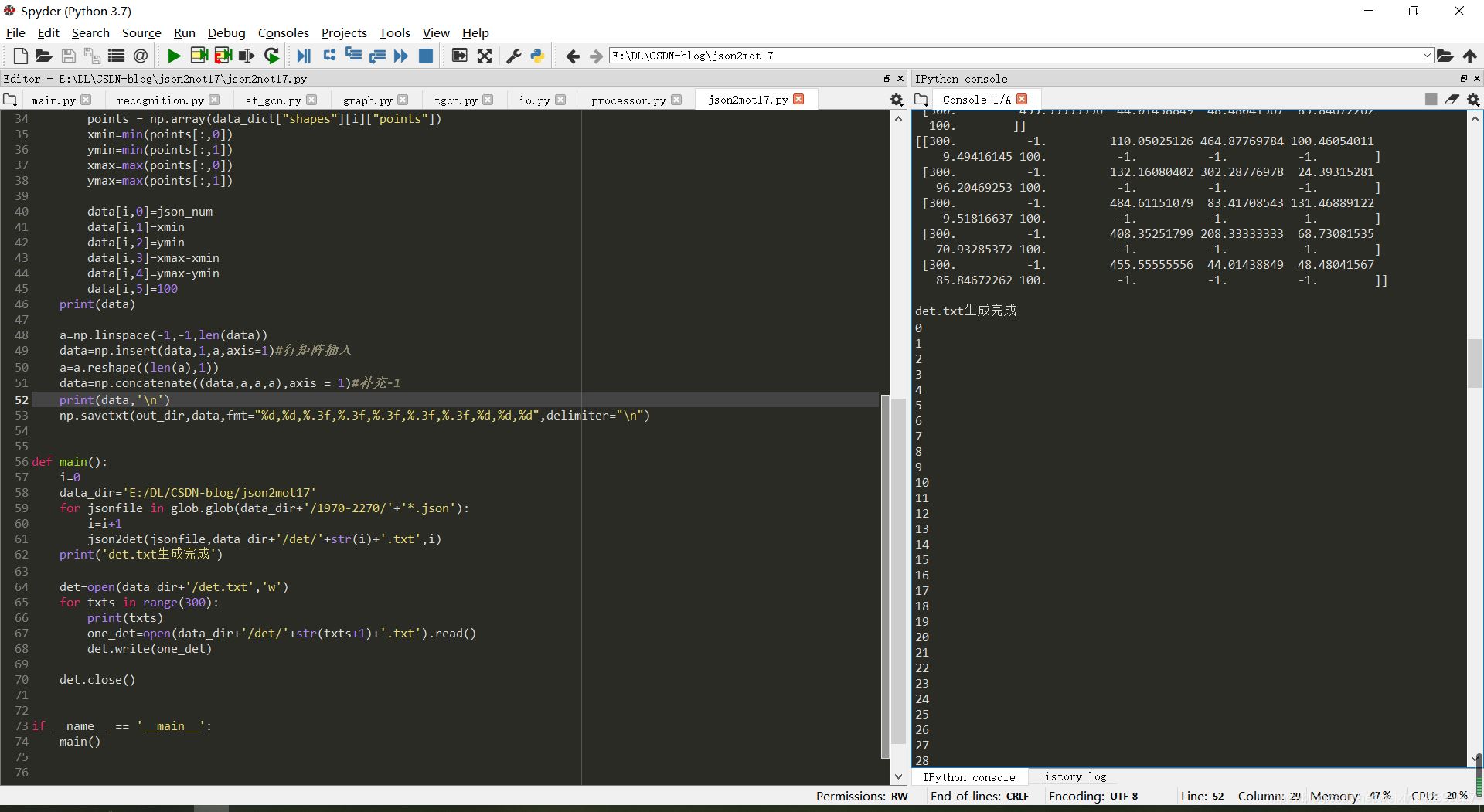Toggle fullscreen mode with the cross-arrows icon
Screen dimensions: 1484x812
[485, 56]
